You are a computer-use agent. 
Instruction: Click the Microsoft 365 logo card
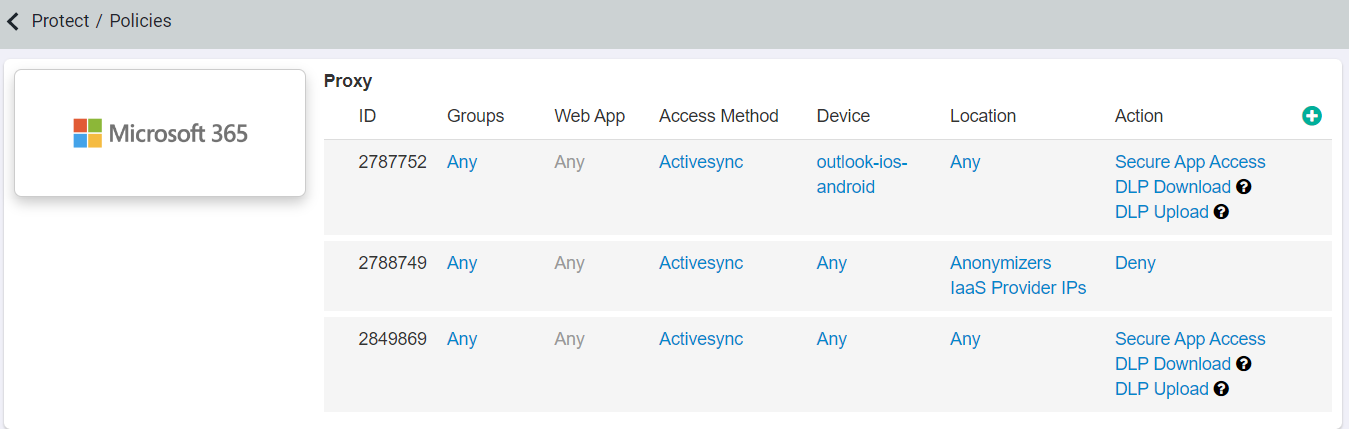pos(160,133)
